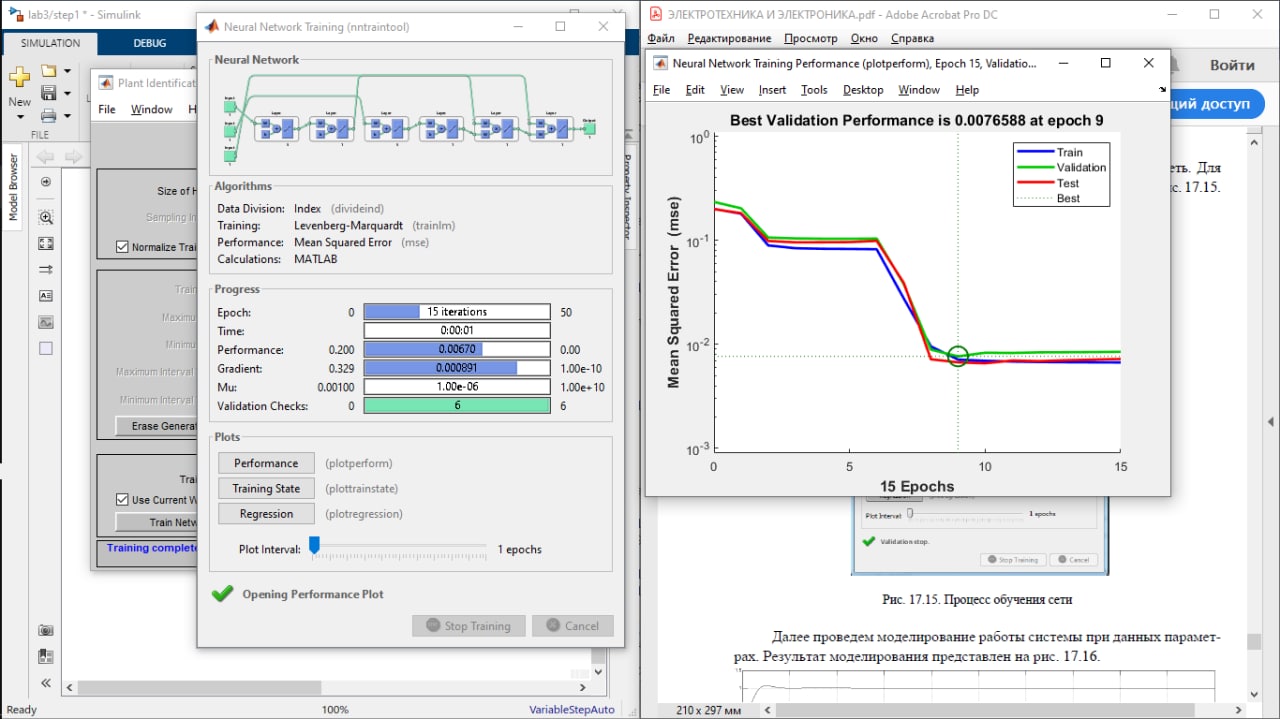Open Просмотр menu in Acrobat

pos(811,38)
